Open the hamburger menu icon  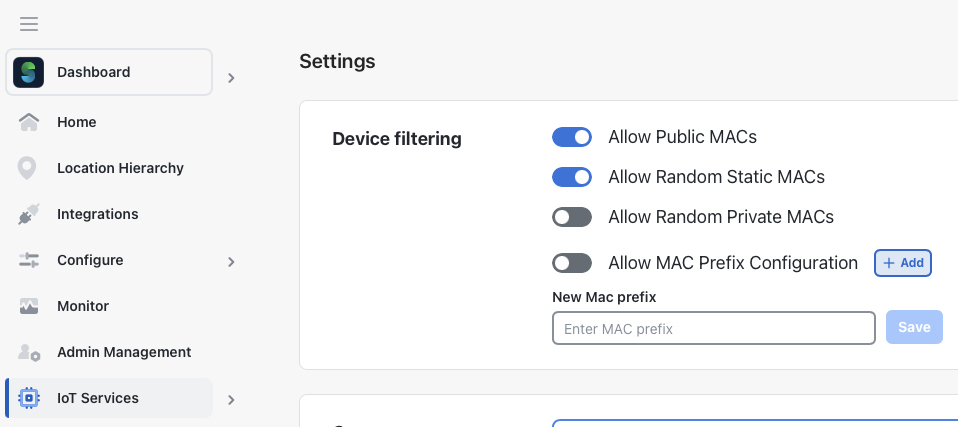(29, 24)
